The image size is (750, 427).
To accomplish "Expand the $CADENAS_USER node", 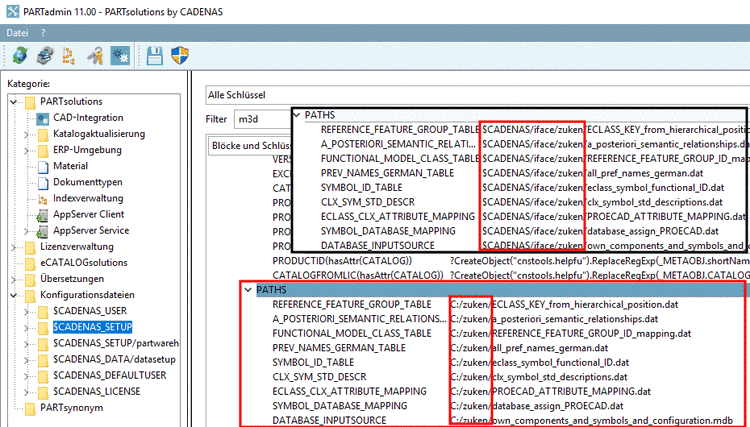I will pyautogui.click(x=27, y=312).
